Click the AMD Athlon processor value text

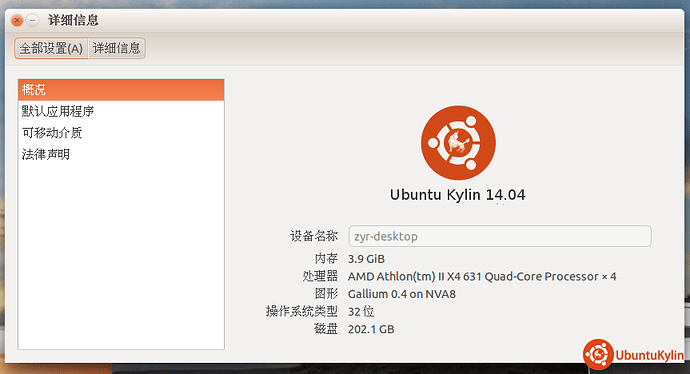click(x=482, y=276)
